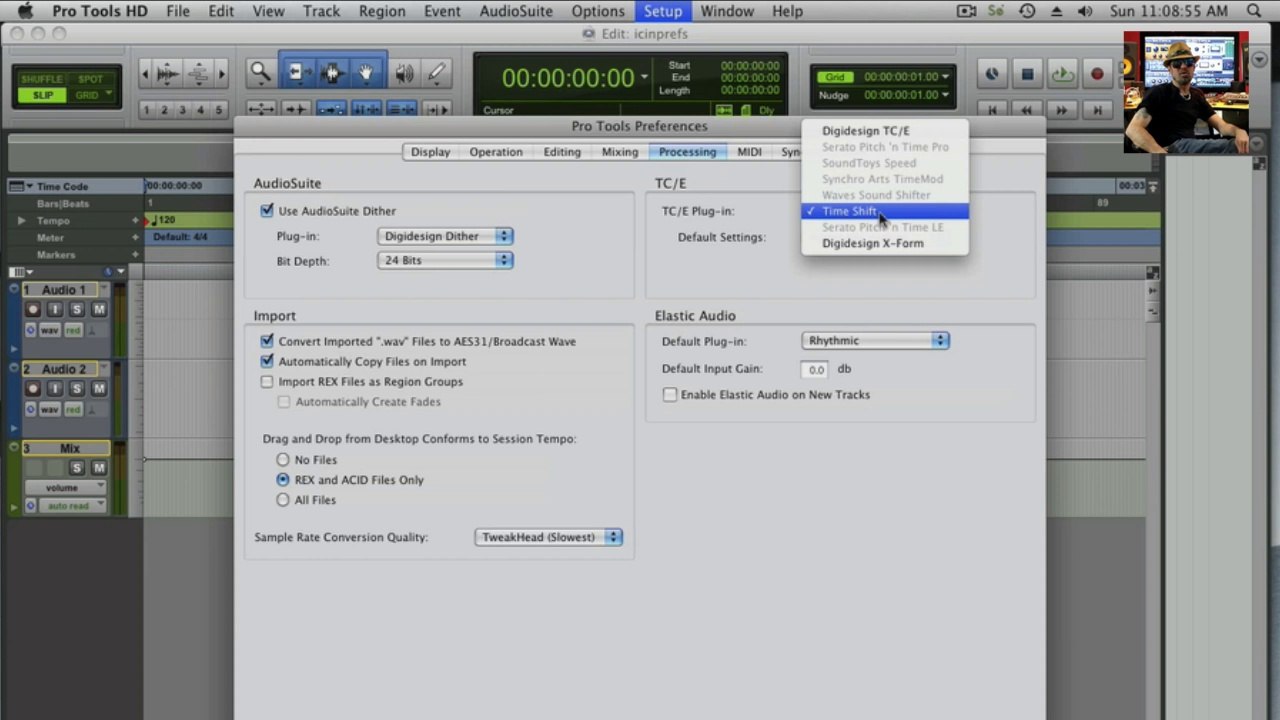Activate zoom preset 5
The image size is (1280, 720).
point(218,110)
